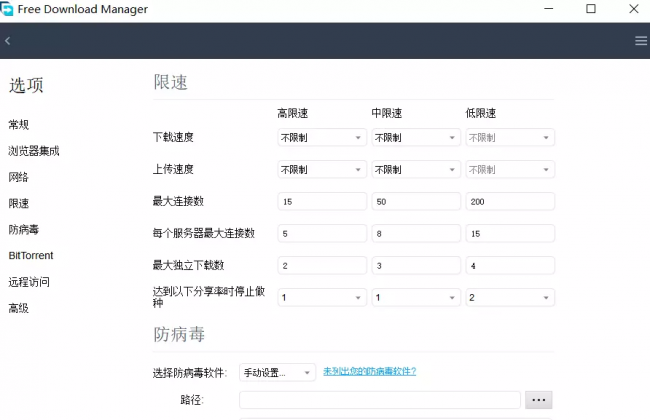
Task: Expand 上传速度 低限速 dropdown
Action: pos(510,169)
